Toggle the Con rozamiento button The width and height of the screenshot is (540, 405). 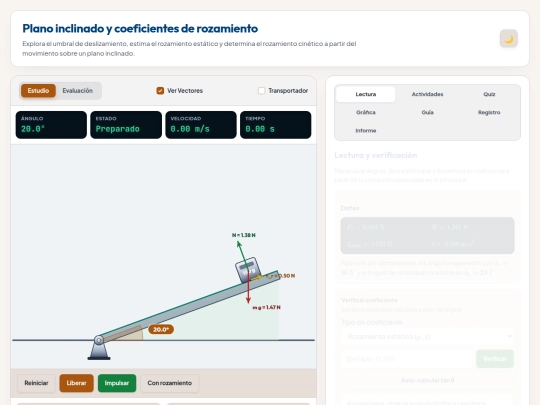click(169, 383)
